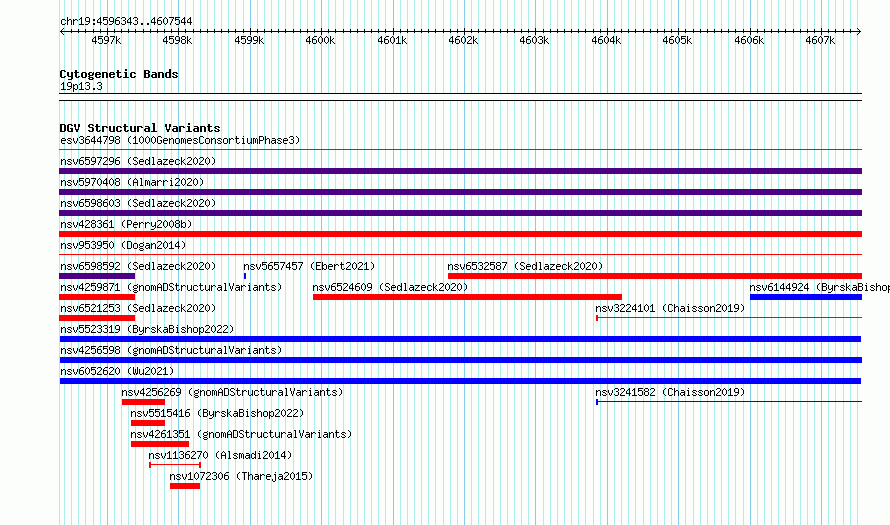Select the purple nsv6598603 variant bar
This screenshot has width=890, height=525.
point(460,213)
